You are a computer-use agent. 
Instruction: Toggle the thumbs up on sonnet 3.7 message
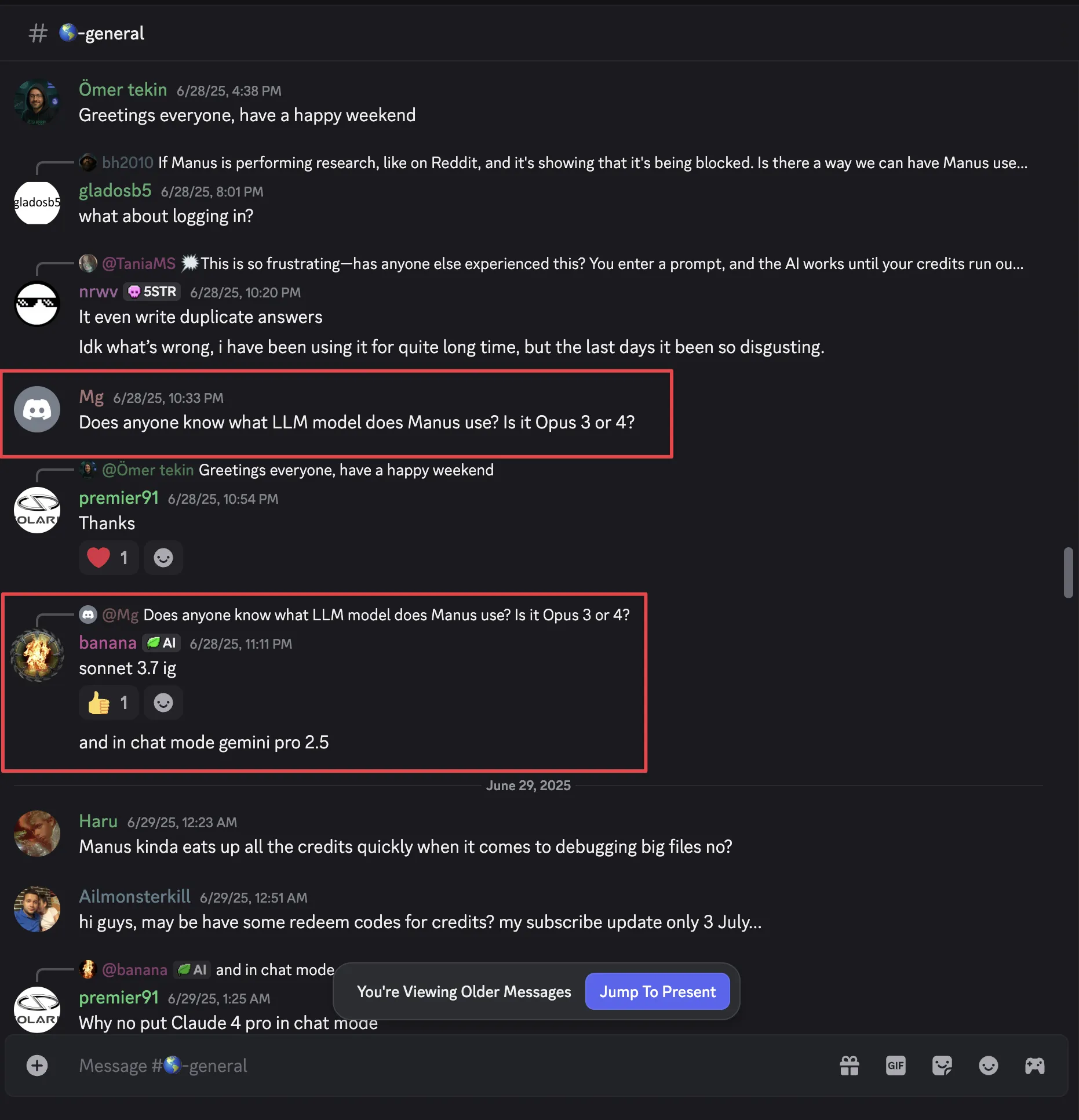(x=108, y=702)
